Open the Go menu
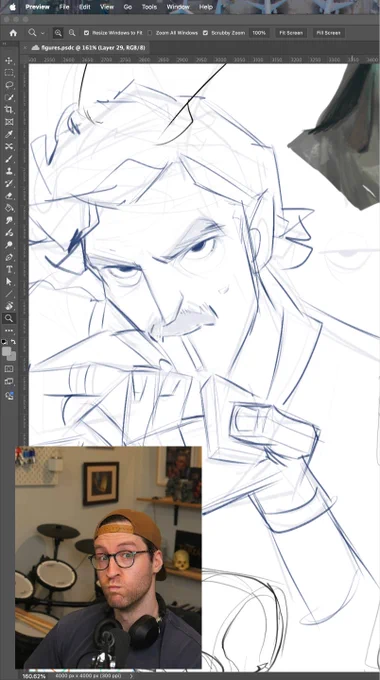 [x=128, y=7]
